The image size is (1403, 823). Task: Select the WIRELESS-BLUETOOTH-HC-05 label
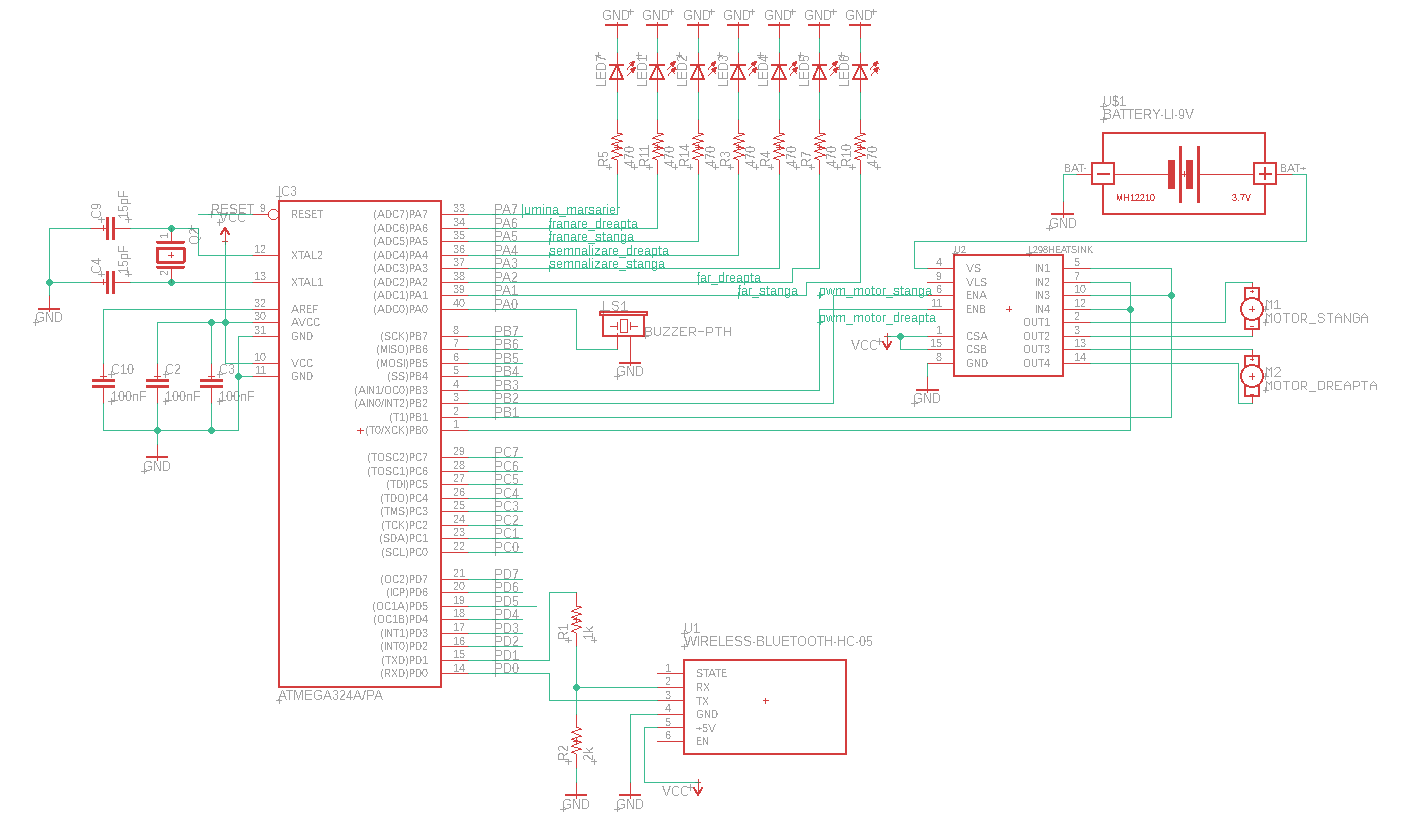pyautogui.click(x=778, y=641)
